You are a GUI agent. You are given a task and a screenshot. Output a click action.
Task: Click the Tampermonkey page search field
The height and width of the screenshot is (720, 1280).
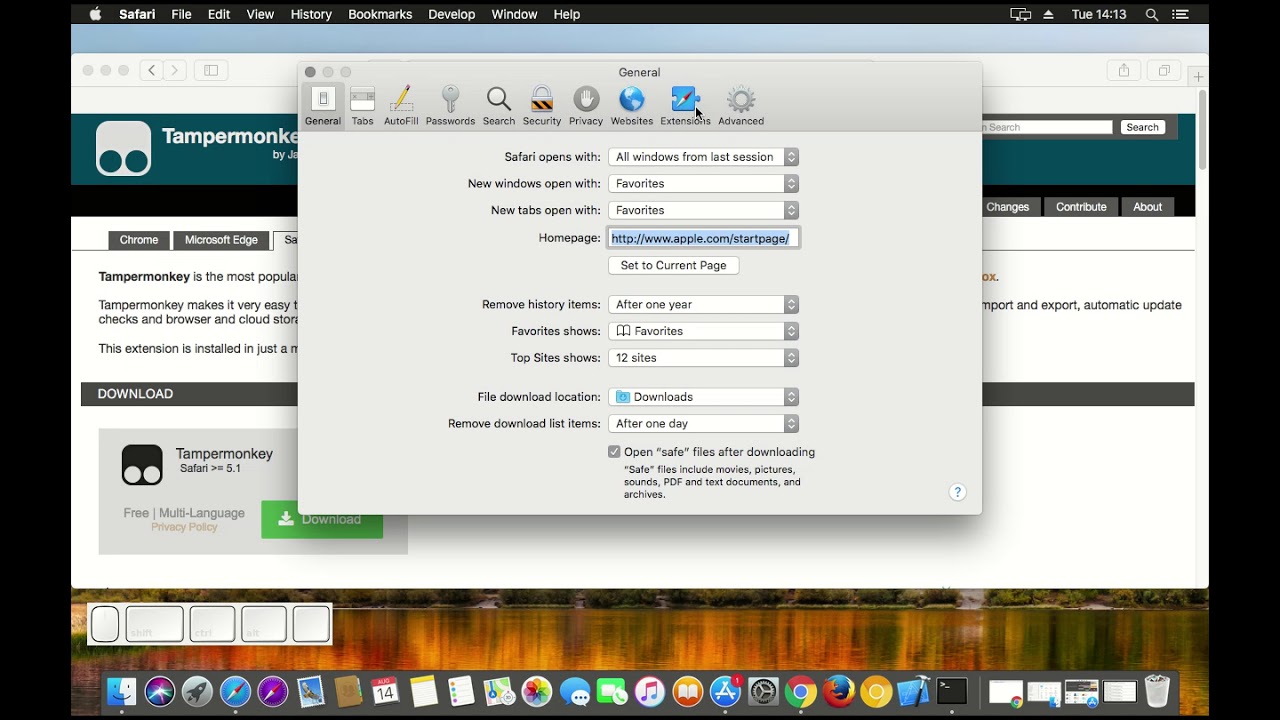pyautogui.click(x=1046, y=127)
